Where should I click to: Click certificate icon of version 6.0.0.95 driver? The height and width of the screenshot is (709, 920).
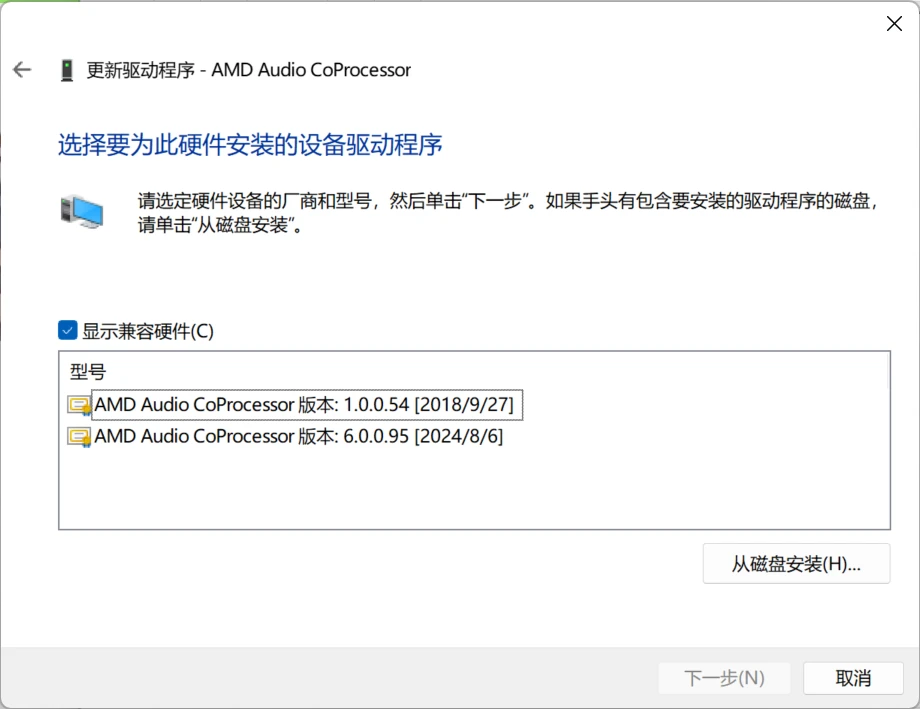(79, 437)
